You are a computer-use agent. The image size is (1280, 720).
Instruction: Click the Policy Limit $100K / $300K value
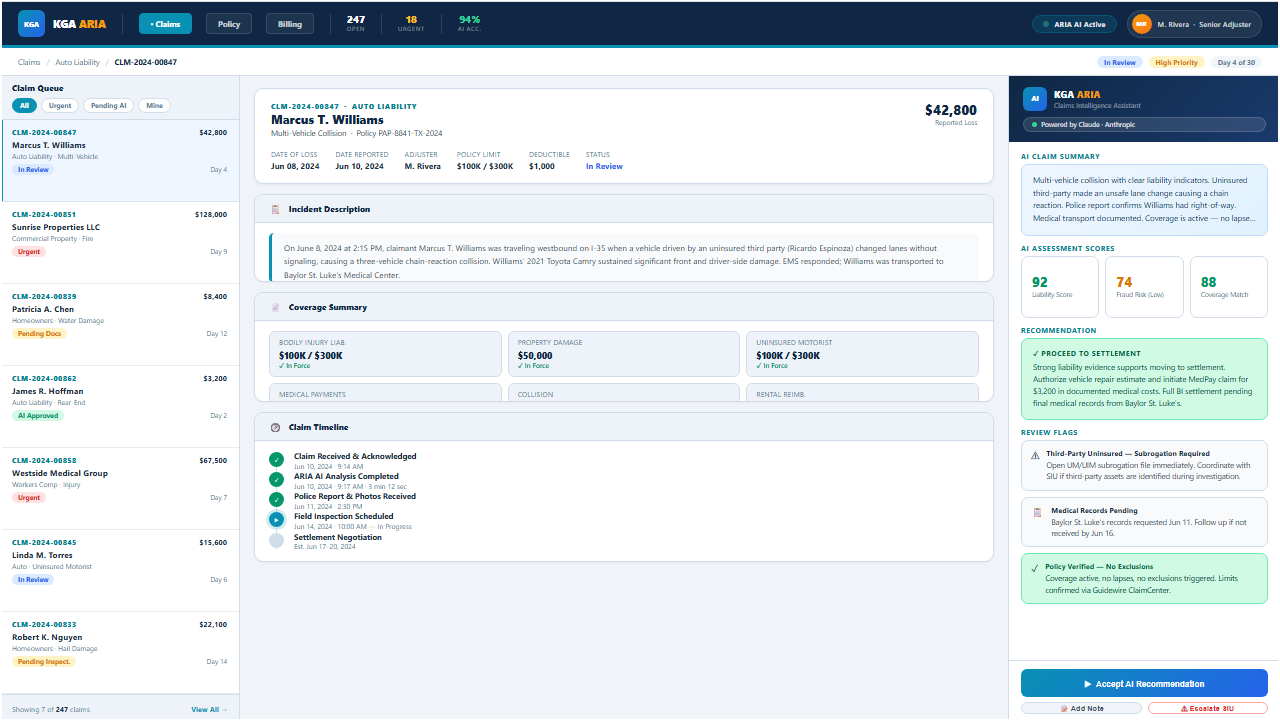coord(485,167)
